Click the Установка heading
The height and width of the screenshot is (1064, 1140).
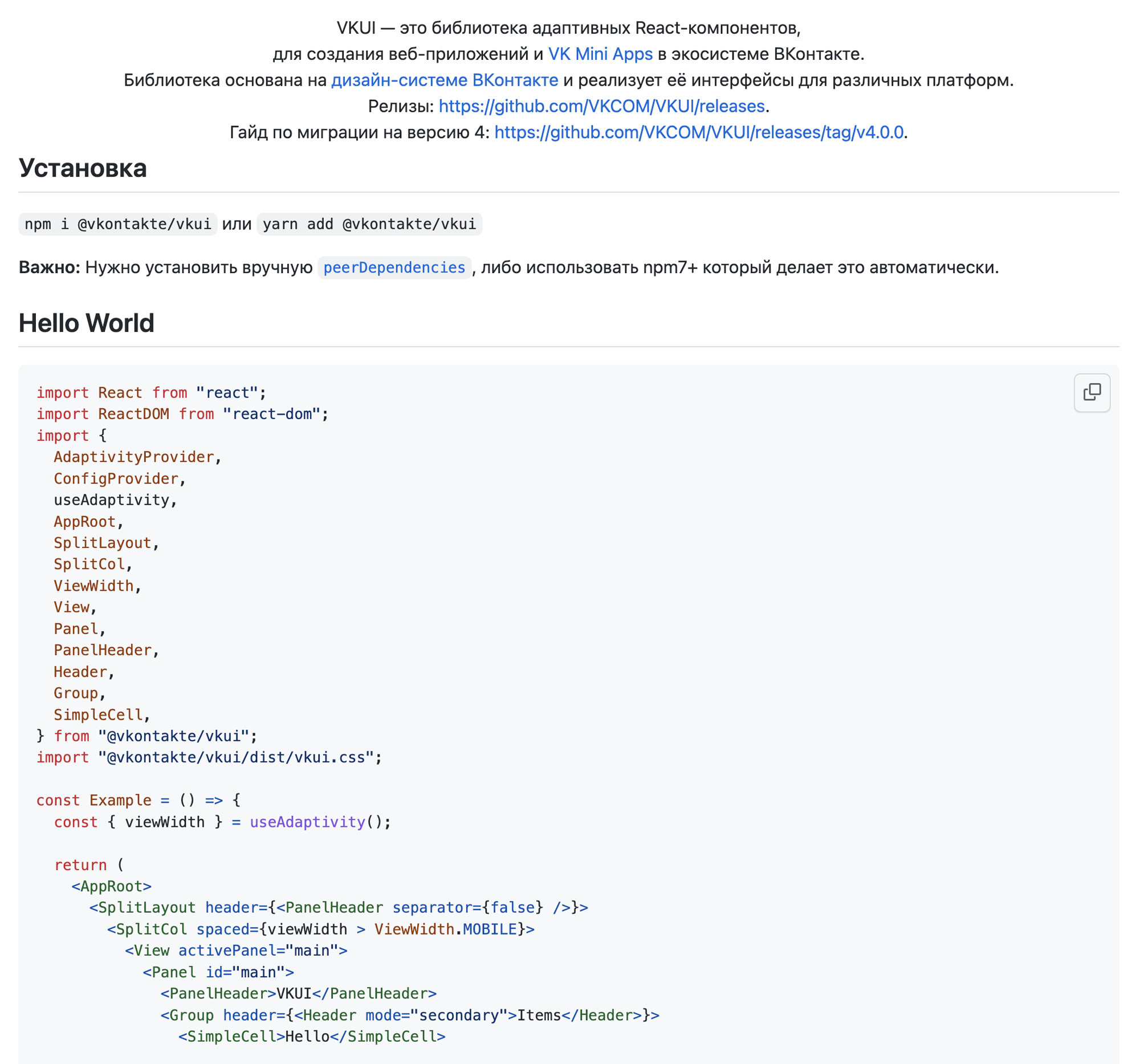[83, 168]
